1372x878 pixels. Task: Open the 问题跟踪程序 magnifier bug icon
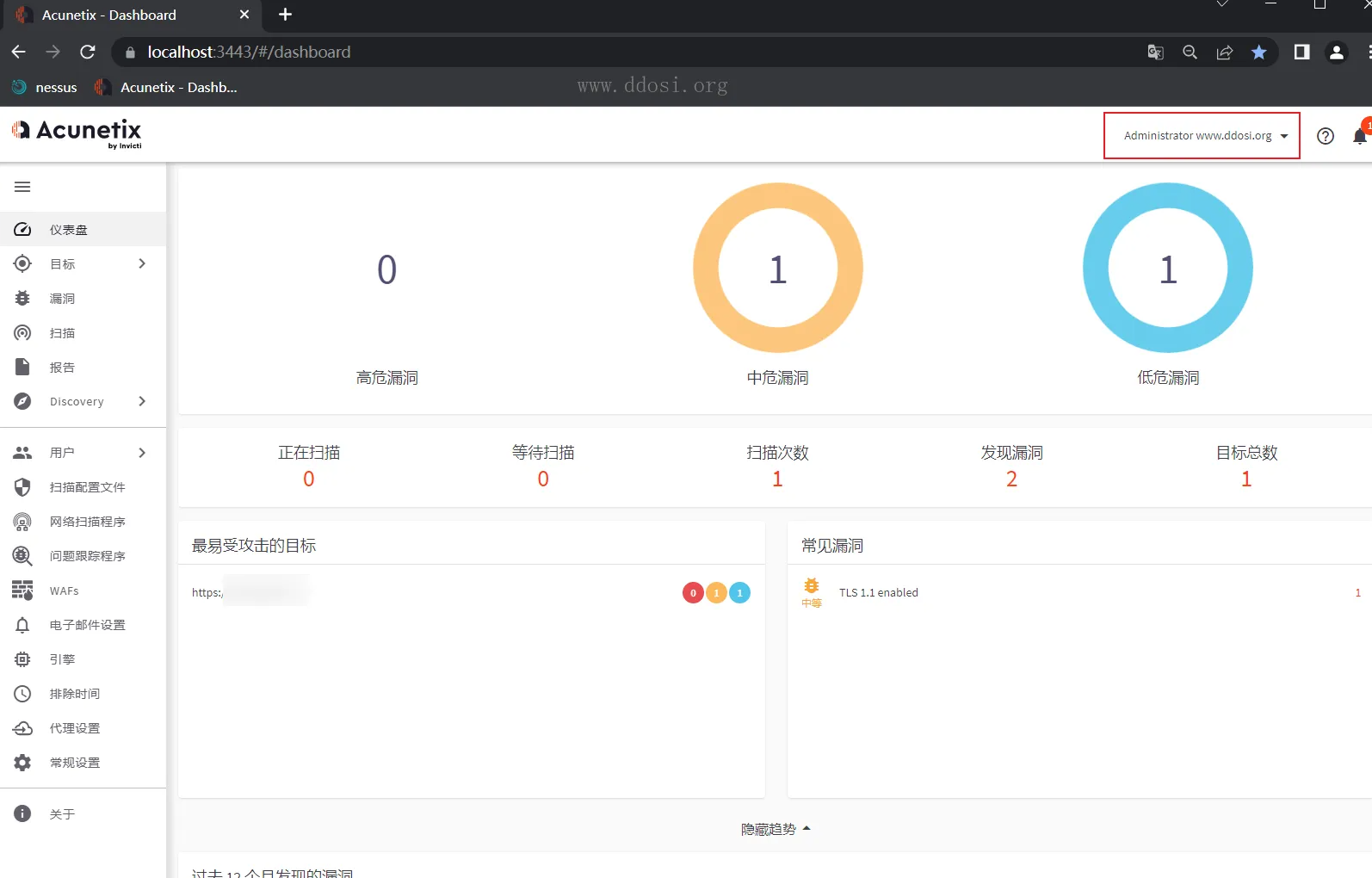click(x=22, y=556)
